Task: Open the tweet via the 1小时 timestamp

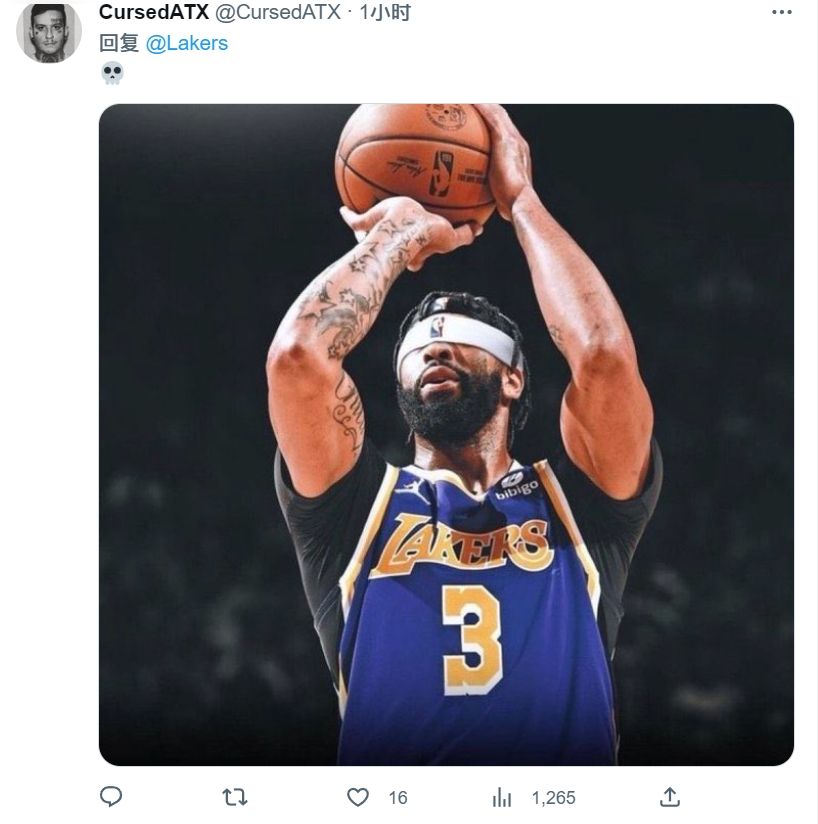Action: pyautogui.click(x=385, y=12)
